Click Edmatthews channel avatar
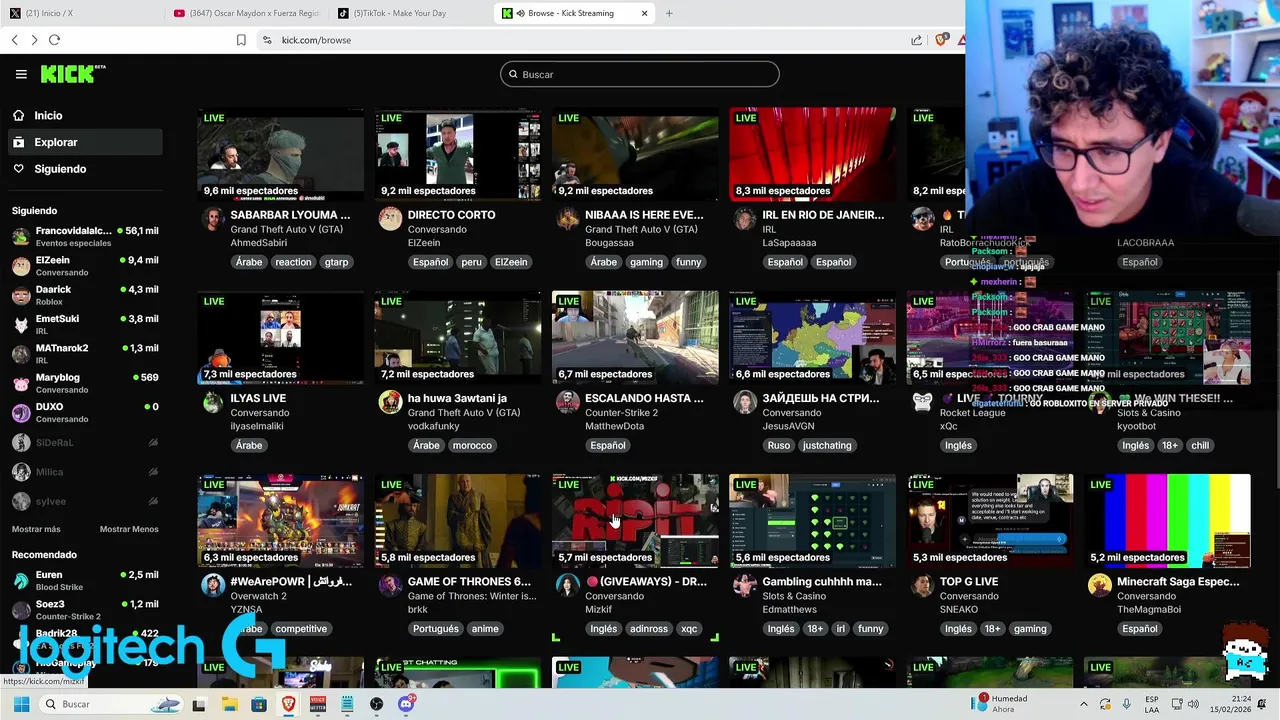This screenshot has width=1280, height=720. [744, 585]
